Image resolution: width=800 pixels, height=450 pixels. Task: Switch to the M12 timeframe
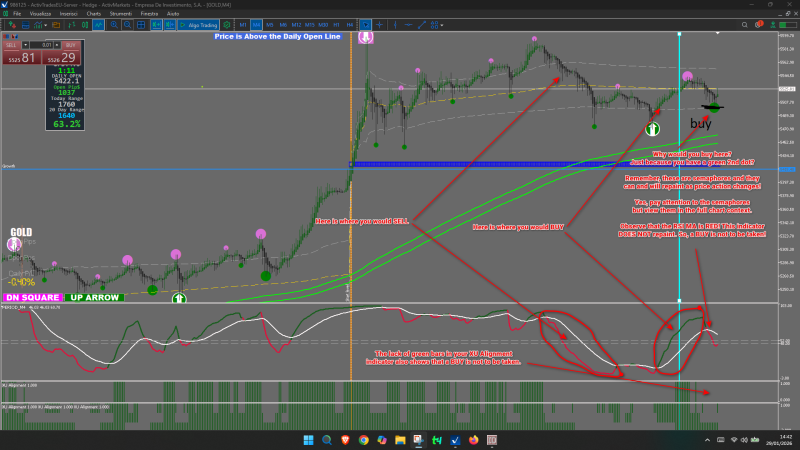tap(296, 25)
